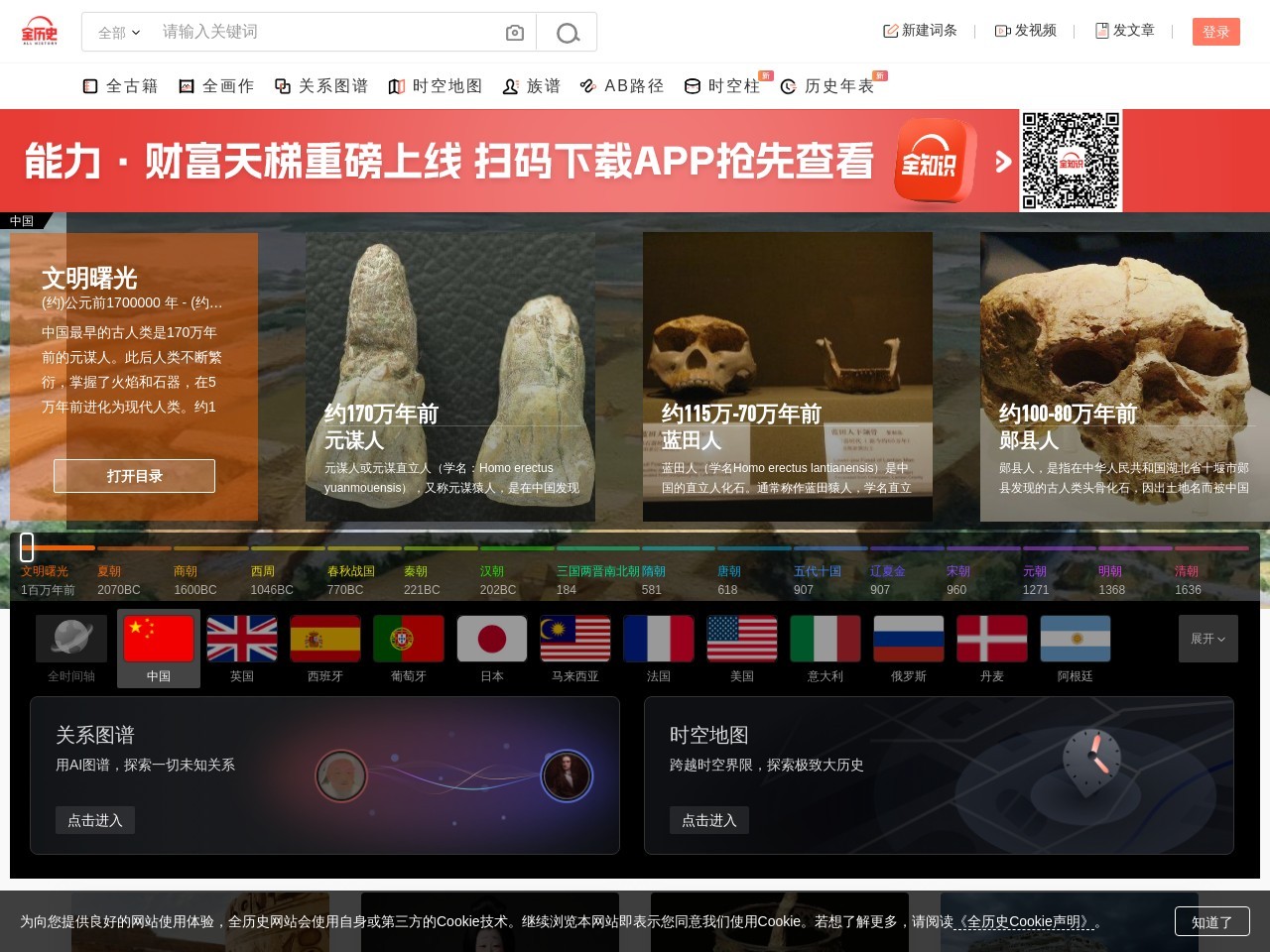Click the 全历史 logo
1270x952 pixels.
click(x=40, y=32)
